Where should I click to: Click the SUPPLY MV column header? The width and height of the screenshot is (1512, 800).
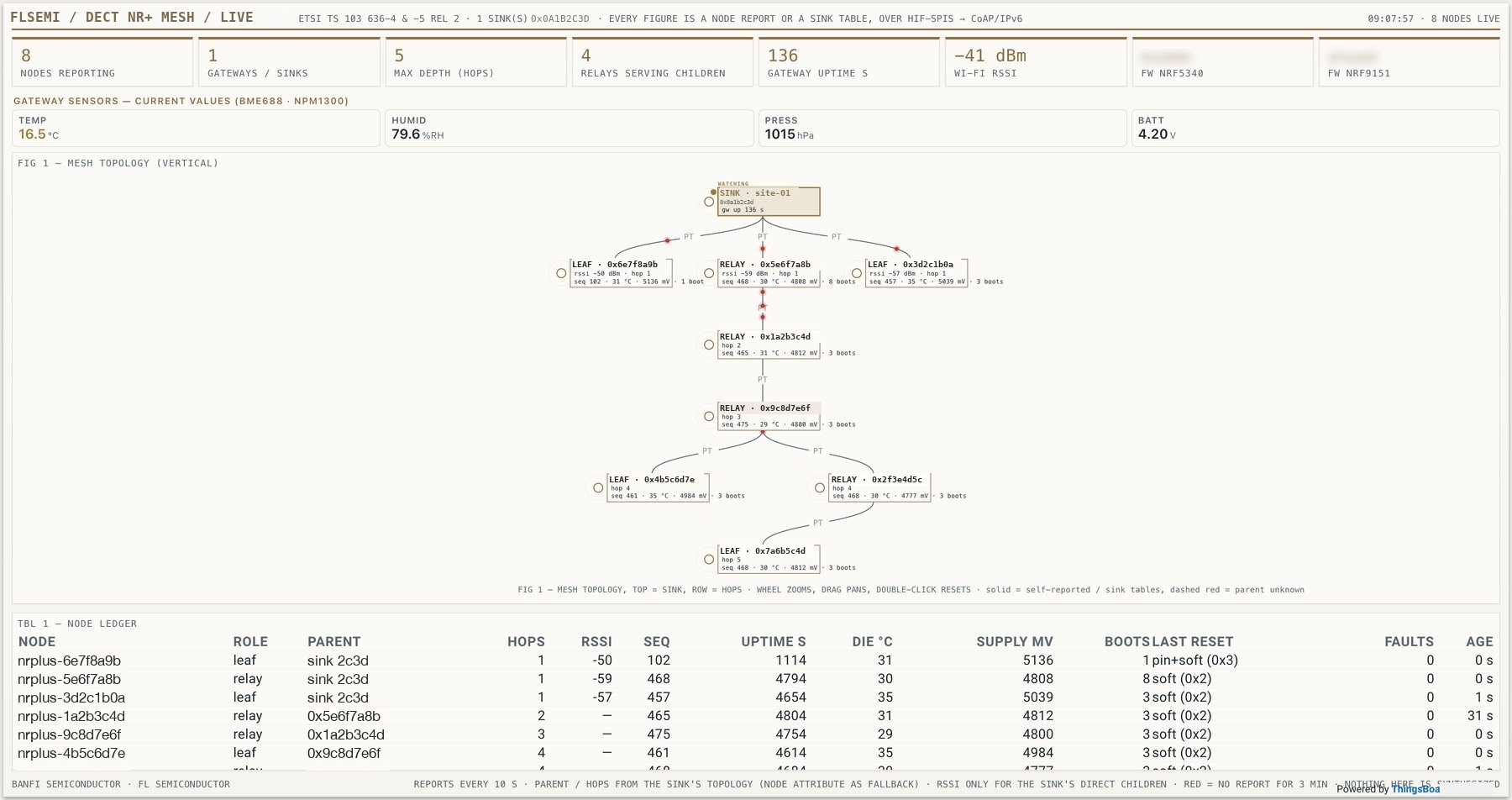point(1015,641)
